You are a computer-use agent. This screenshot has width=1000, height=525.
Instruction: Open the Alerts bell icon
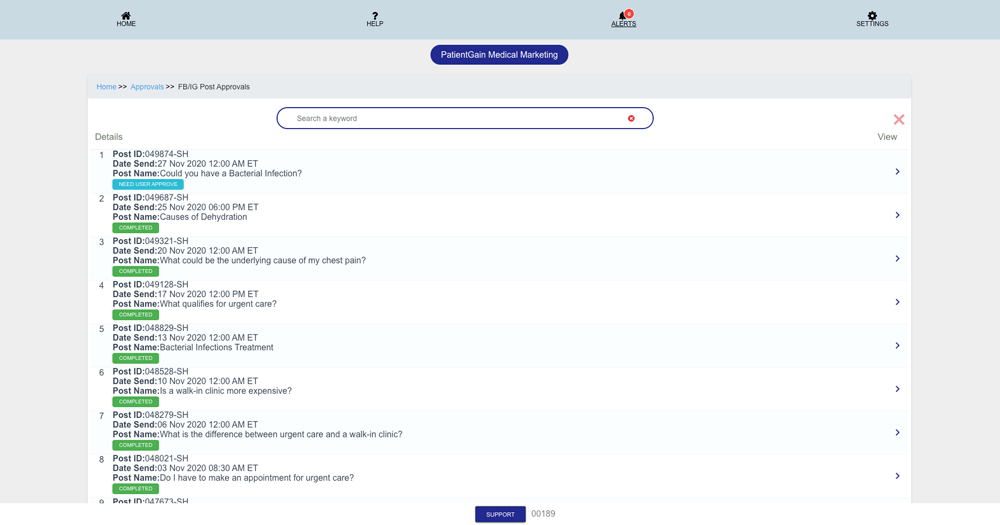(x=622, y=16)
